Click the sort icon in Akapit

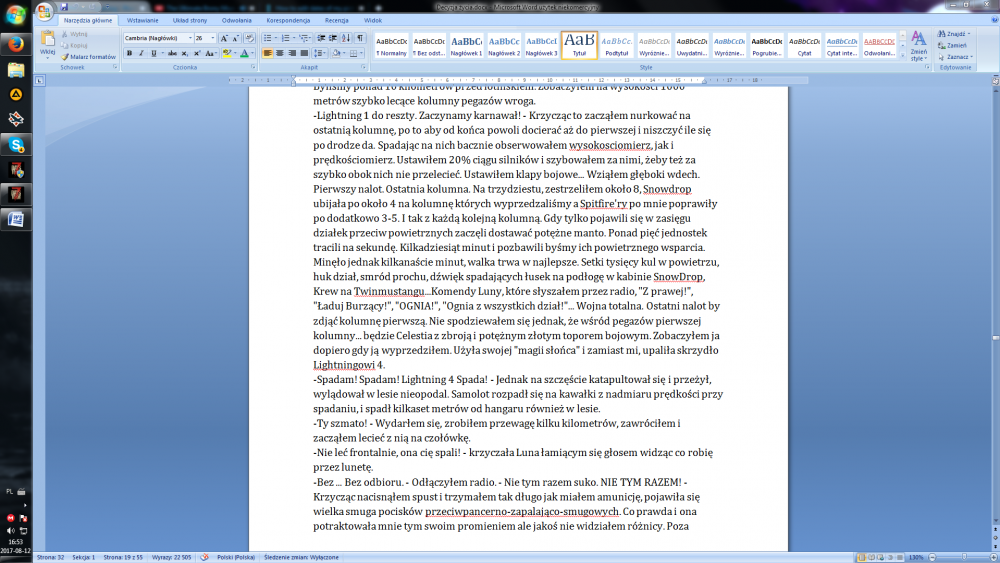(x=346, y=38)
